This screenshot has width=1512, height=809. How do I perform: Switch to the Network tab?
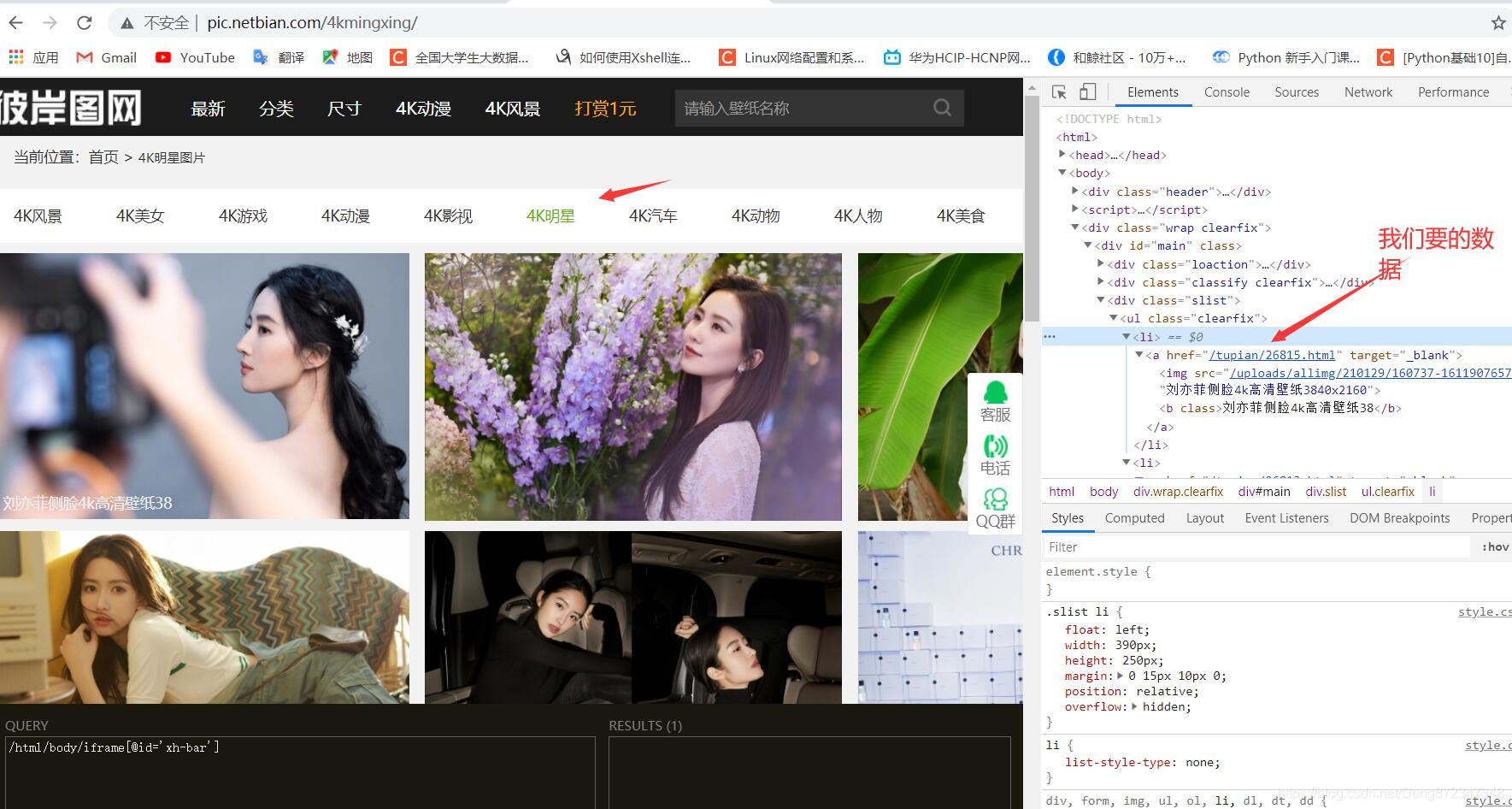(1368, 92)
